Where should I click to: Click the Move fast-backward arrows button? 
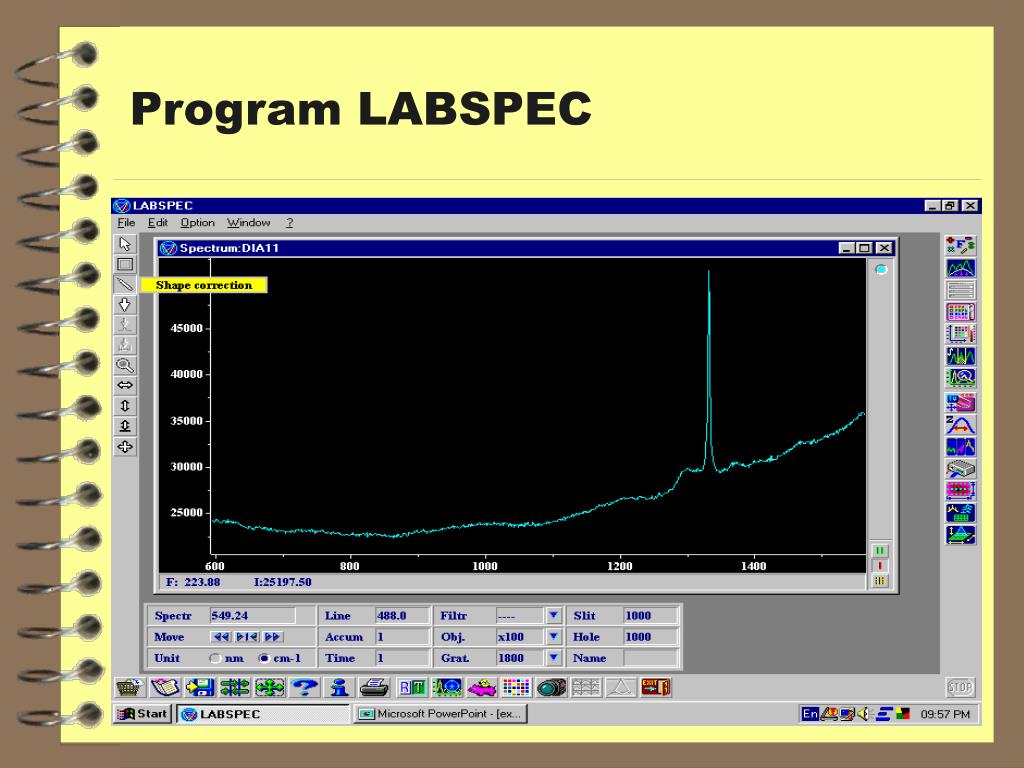point(221,637)
